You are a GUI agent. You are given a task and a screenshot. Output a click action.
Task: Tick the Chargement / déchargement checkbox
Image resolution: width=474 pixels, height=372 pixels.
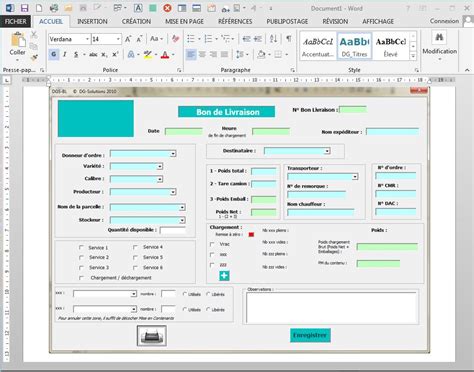tap(81, 278)
